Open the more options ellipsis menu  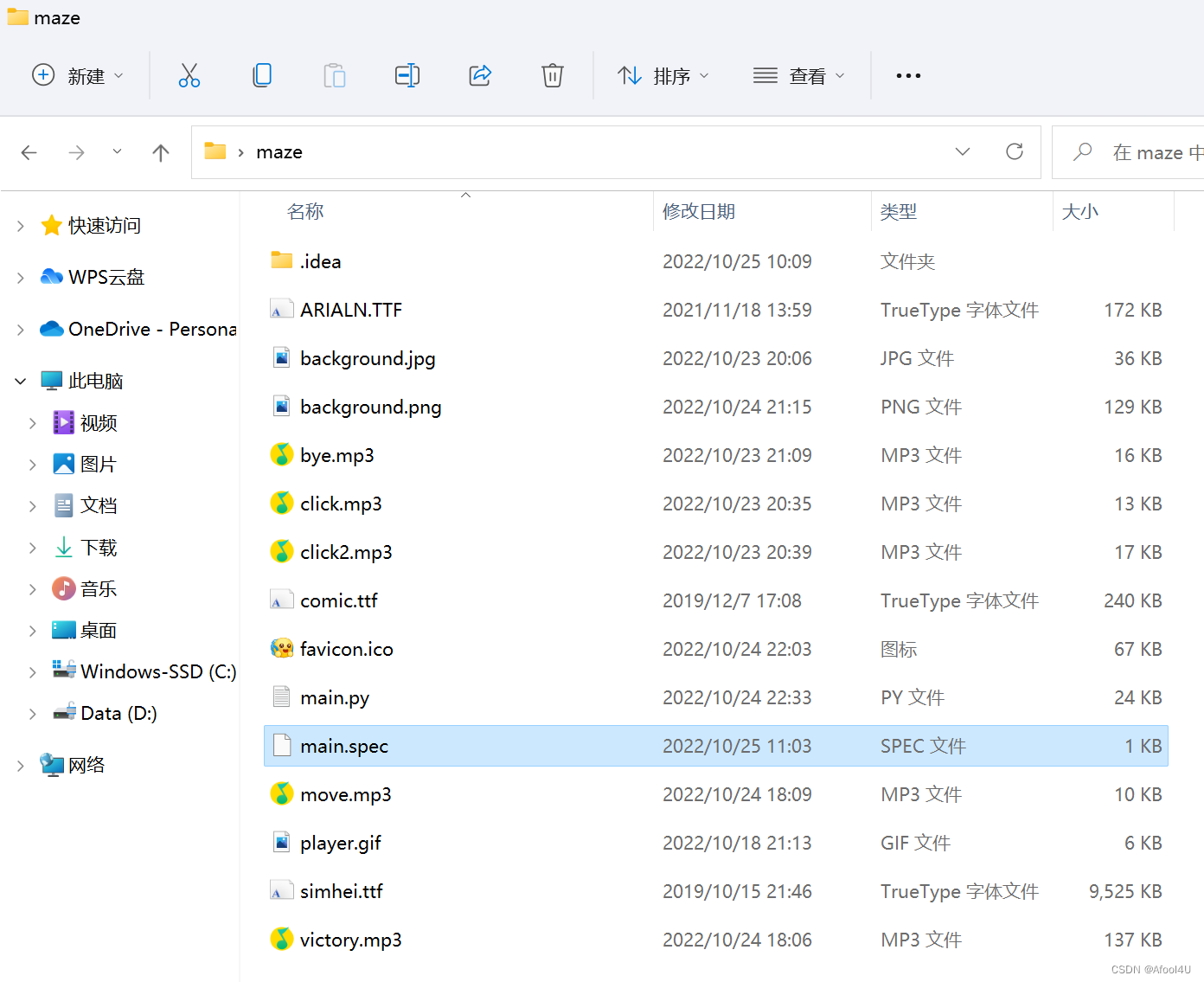click(x=908, y=76)
